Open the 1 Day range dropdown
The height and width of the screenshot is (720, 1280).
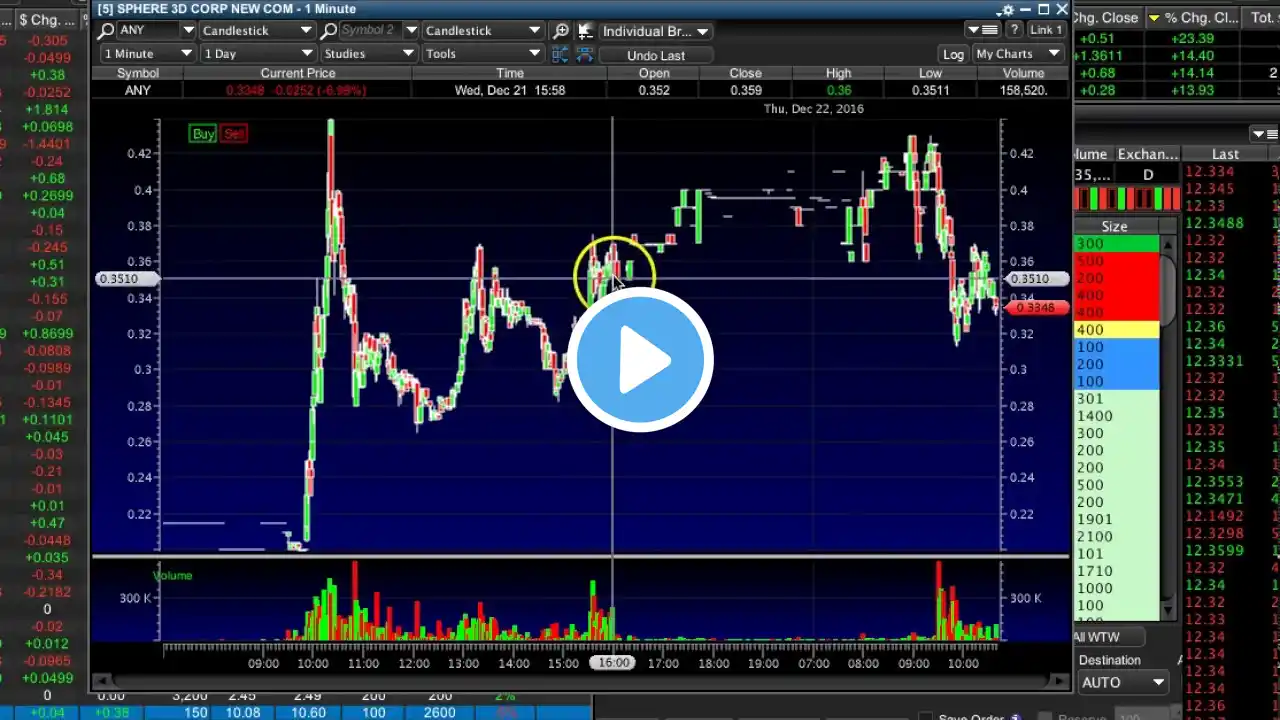(306, 54)
